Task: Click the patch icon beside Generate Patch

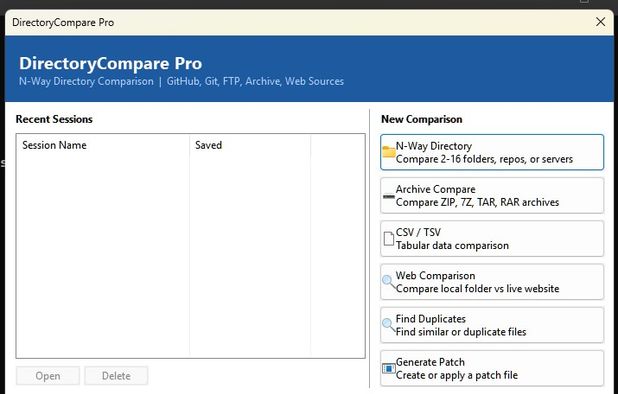Action: (x=389, y=368)
